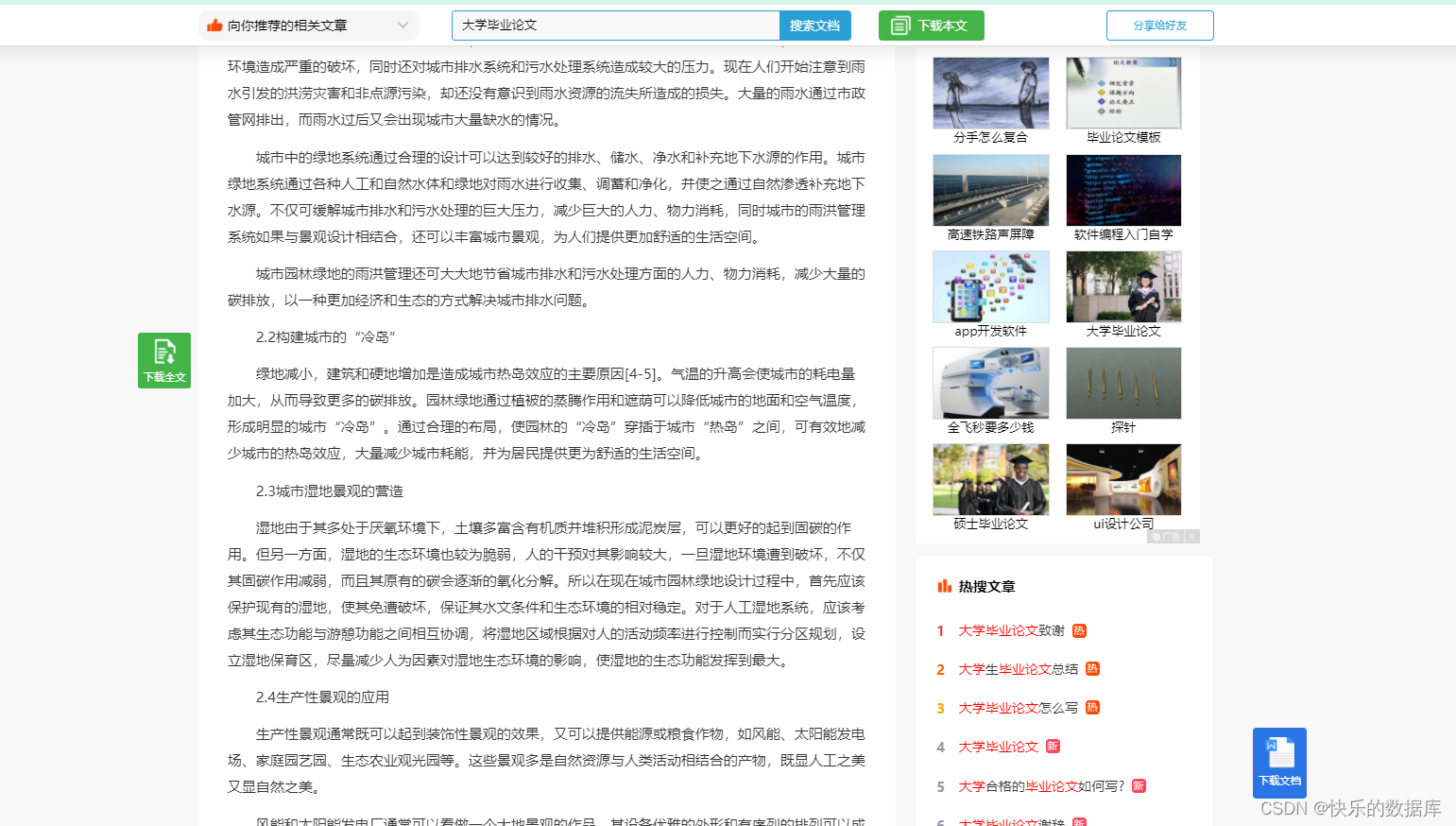This screenshot has height=826, width=1456.
Task: Click the document icon inside the 下载本文 button
Action: tap(899, 26)
